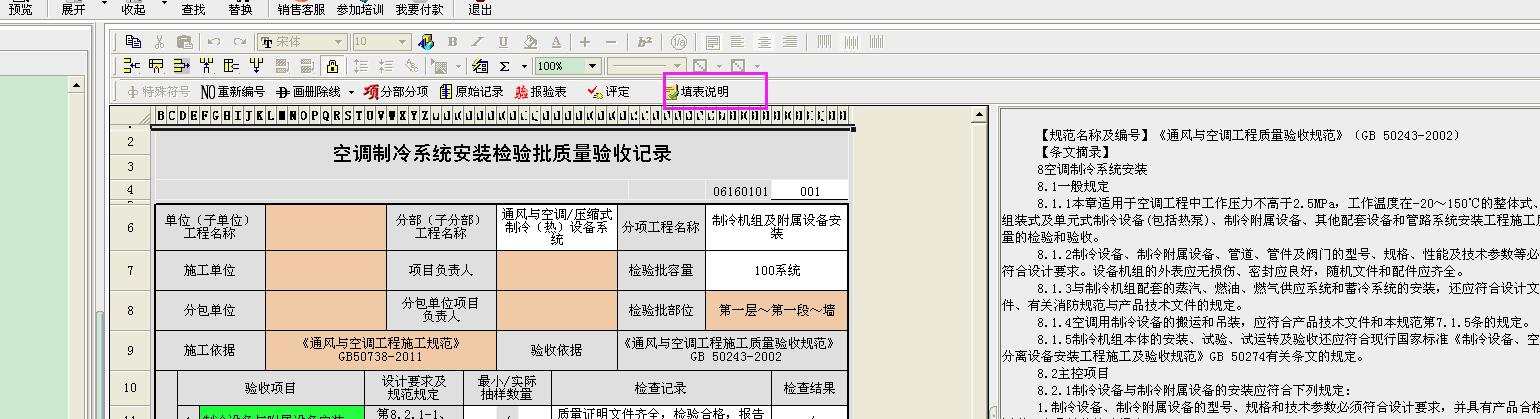Viewport: 1540px width, 419px height.
Task: Click the Sigma sum icon
Action: click(505, 66)
